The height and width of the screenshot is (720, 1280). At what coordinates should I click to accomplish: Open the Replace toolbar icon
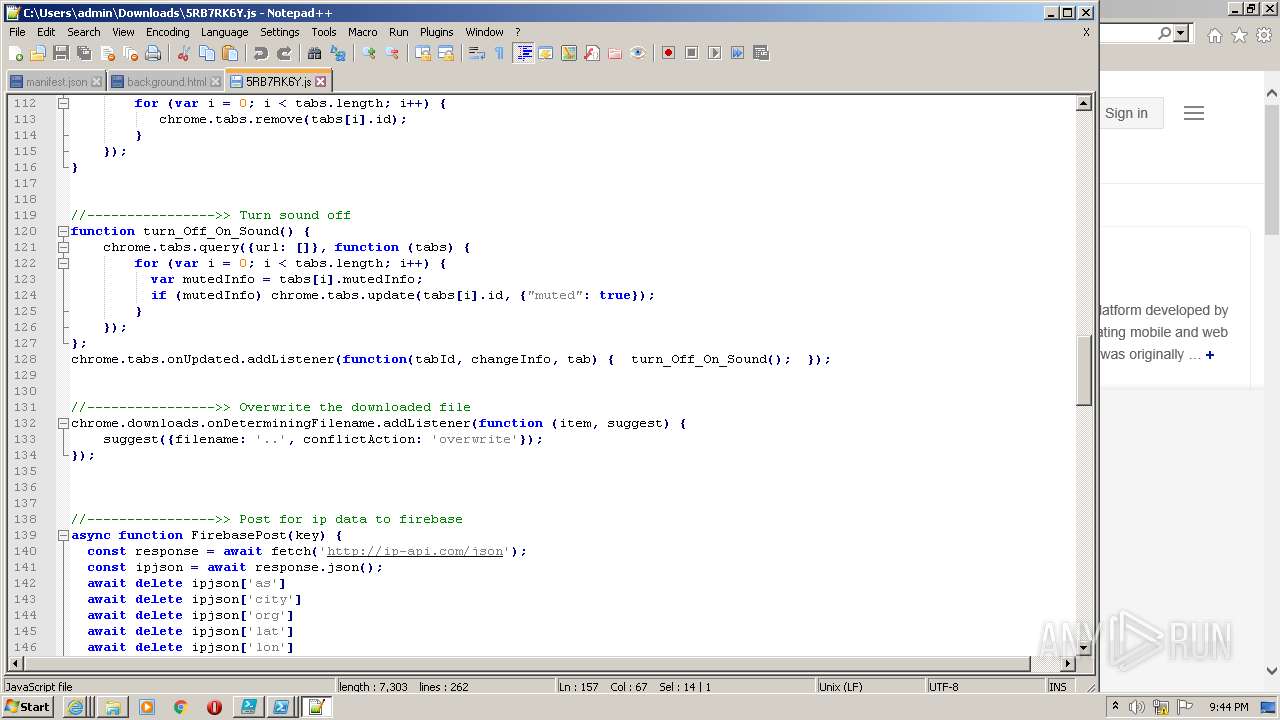point(338,53)
